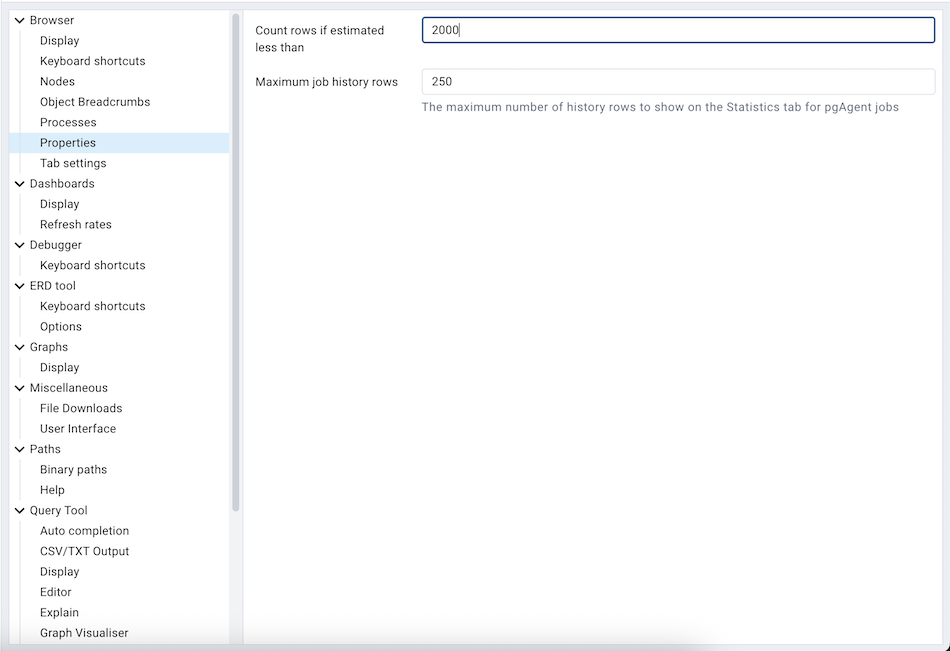Open Nodes preferences under Browser
This screenshot has height=651, width=950.
[x=56, y=81]
